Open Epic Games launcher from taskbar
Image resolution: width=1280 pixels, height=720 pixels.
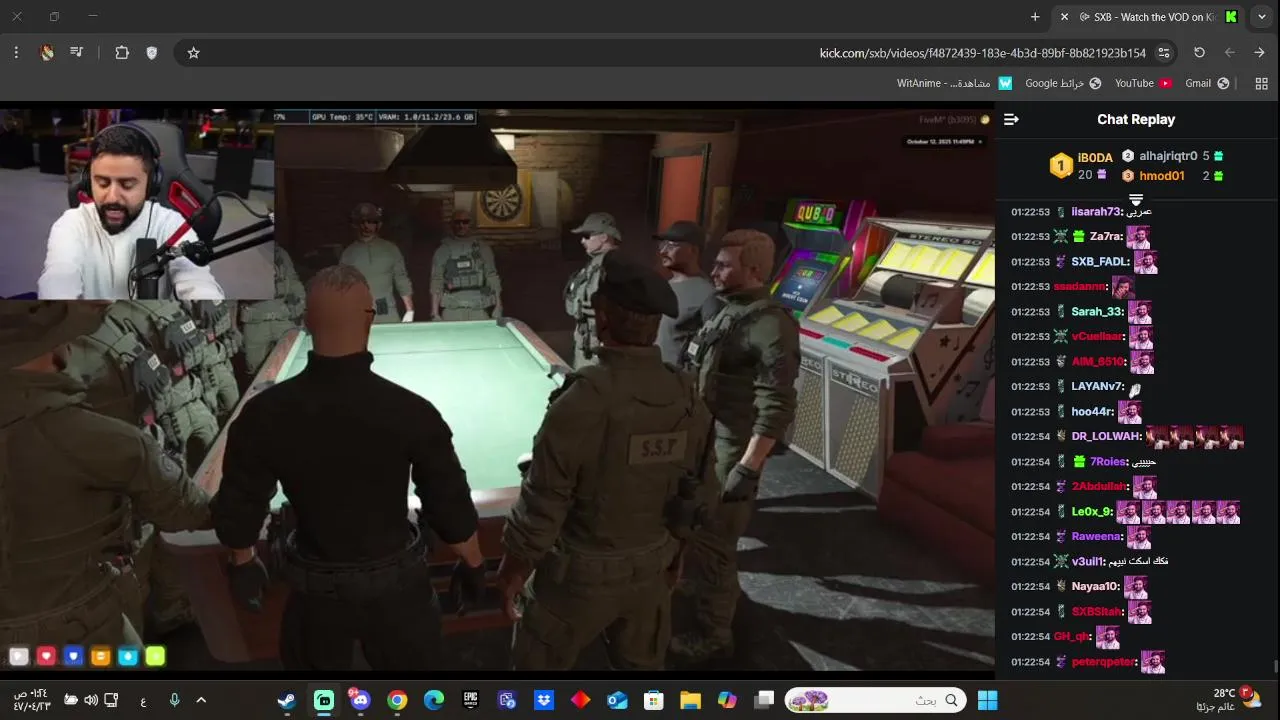470,700
